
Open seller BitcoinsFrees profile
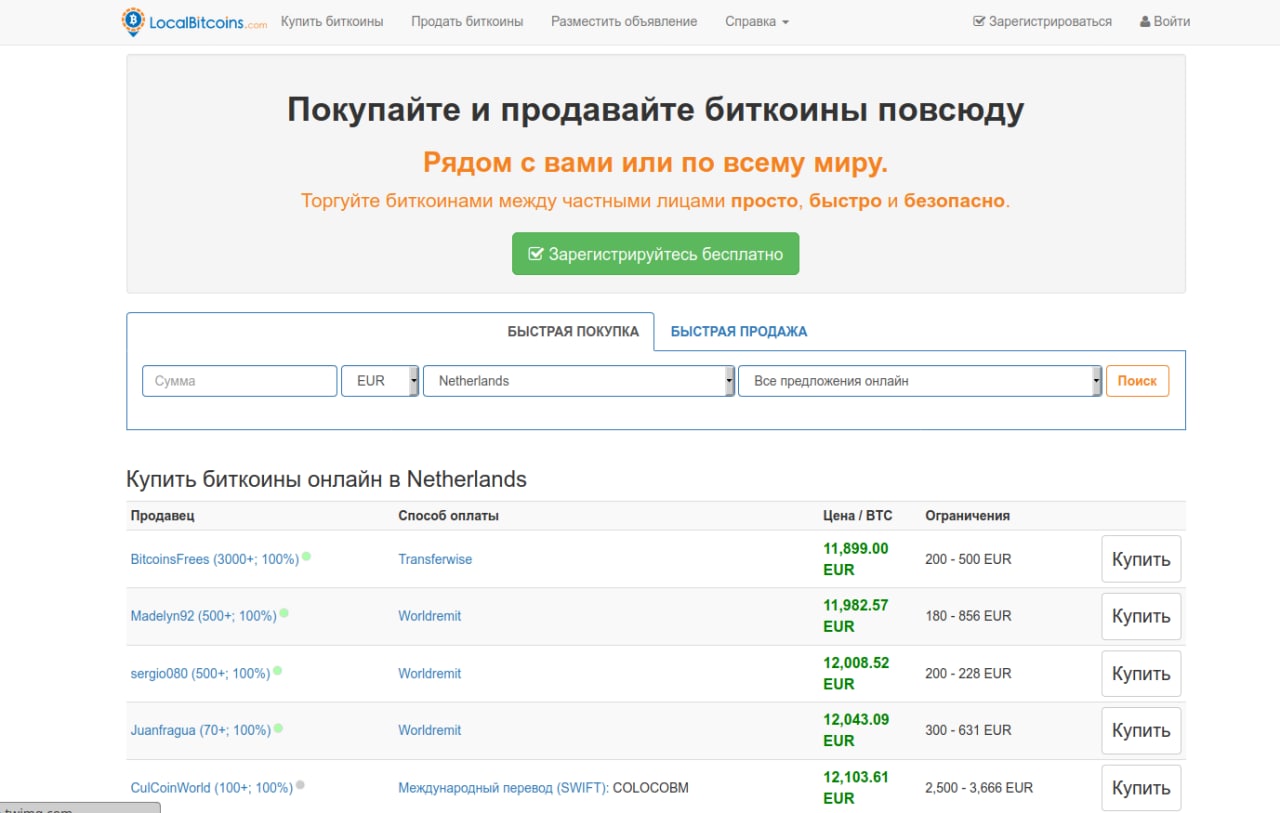(x=215, y=560)
